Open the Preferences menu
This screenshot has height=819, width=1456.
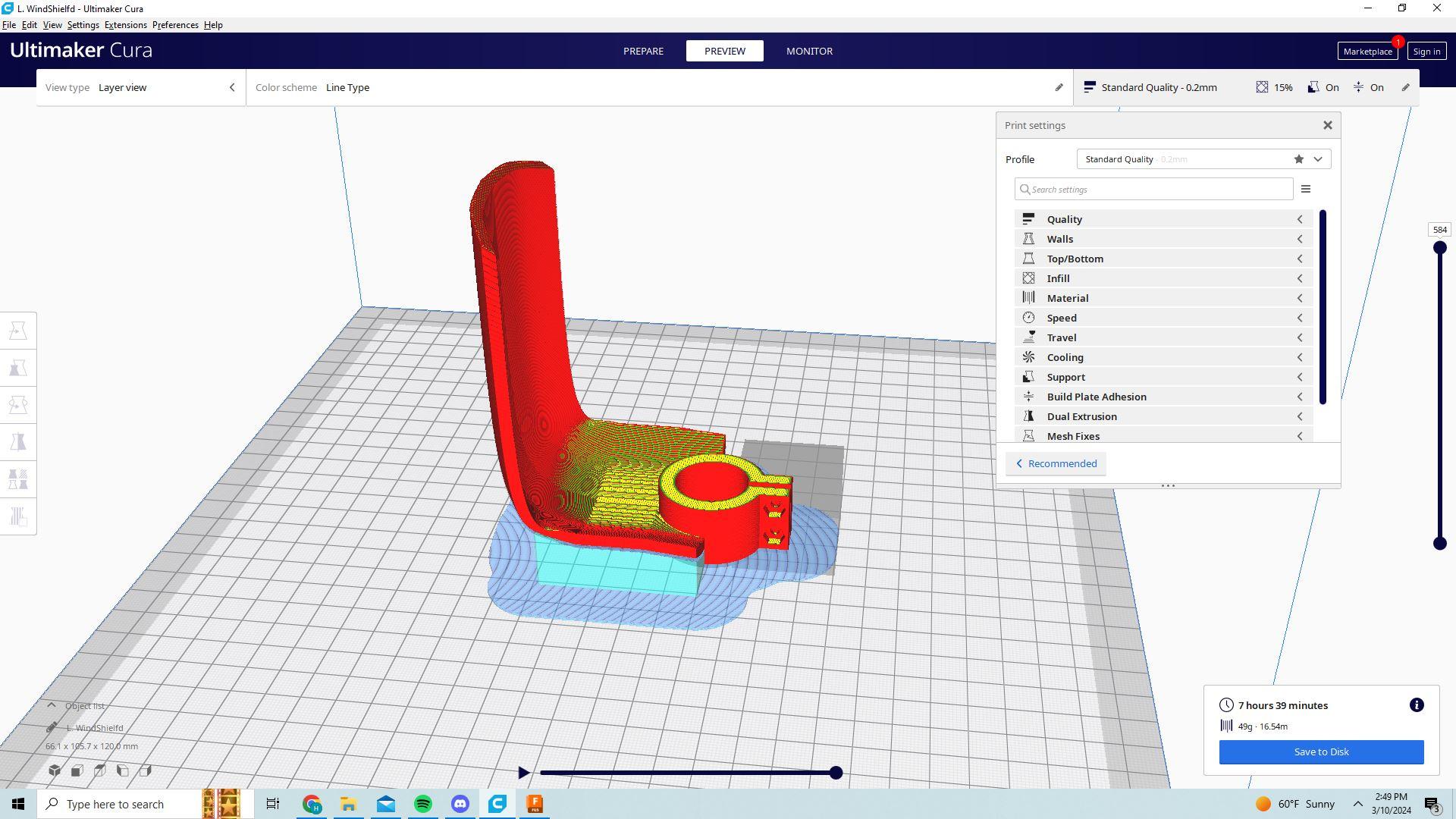tap(175, 25)
